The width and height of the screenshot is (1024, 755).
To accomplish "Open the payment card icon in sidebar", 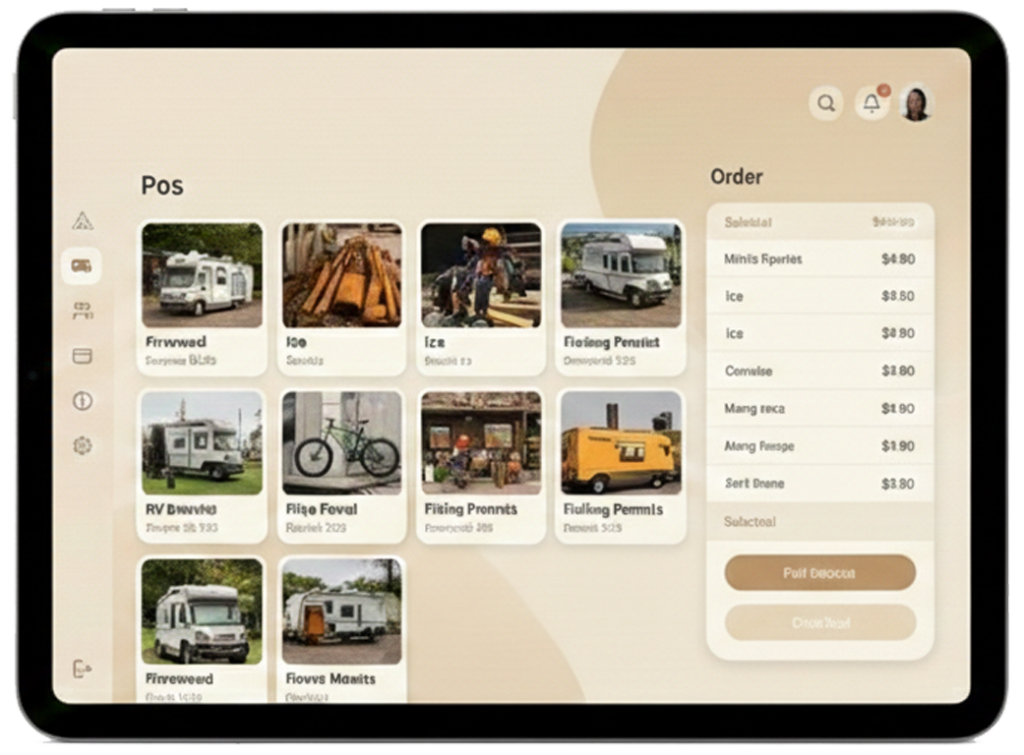I will [82, 356].
